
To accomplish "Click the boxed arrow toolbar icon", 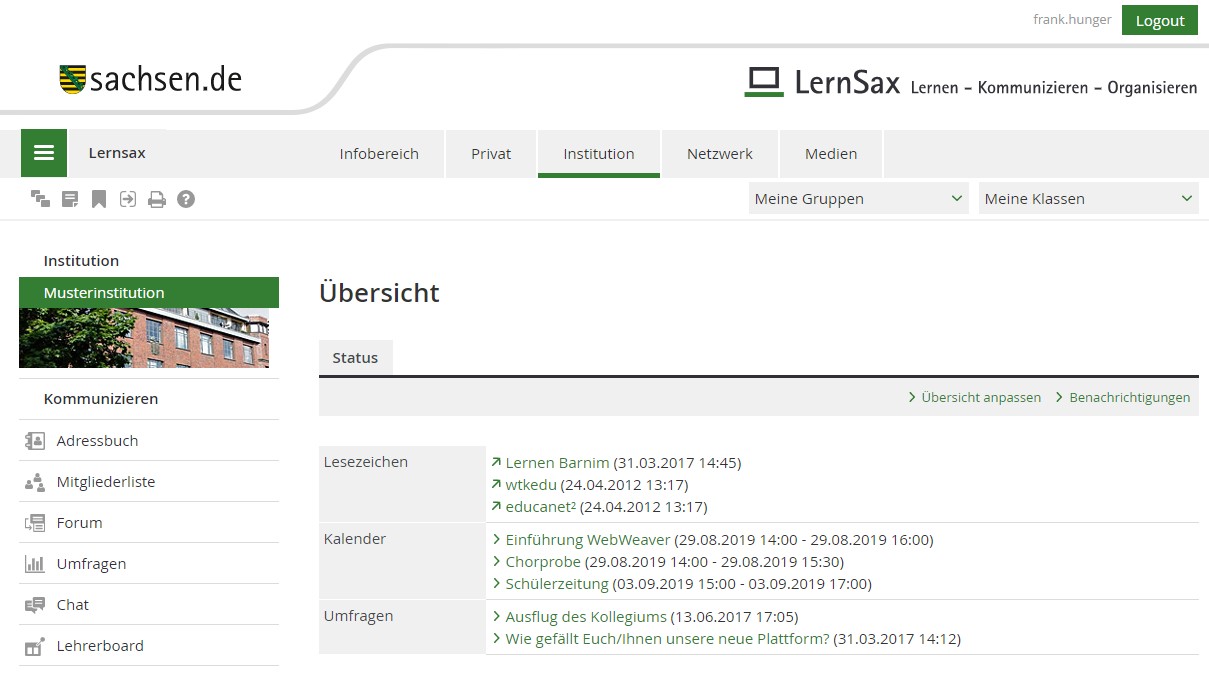I will [x=128, y=199].
